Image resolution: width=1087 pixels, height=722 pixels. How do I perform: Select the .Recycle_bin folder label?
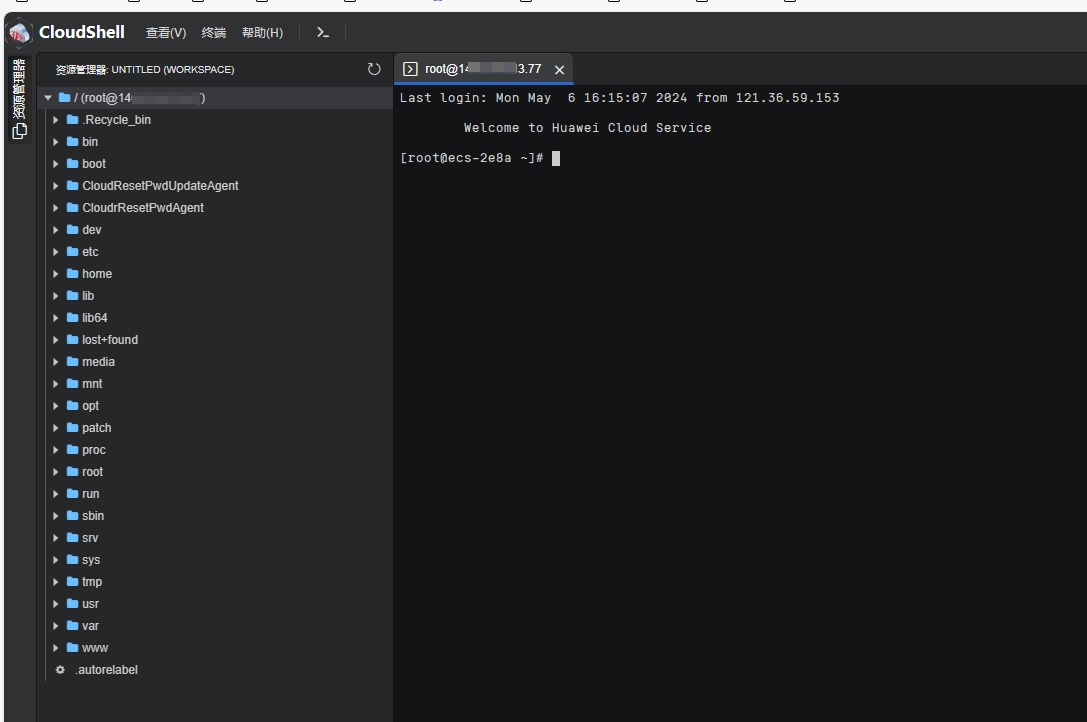pyautogui.click(x=116, y=120)
